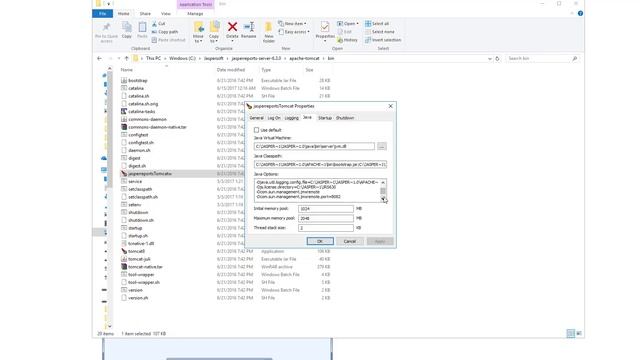Sort by the Name column header
The height and width of the screenshot is (360, 640).
pyautogui.click(x=127, y=70)
